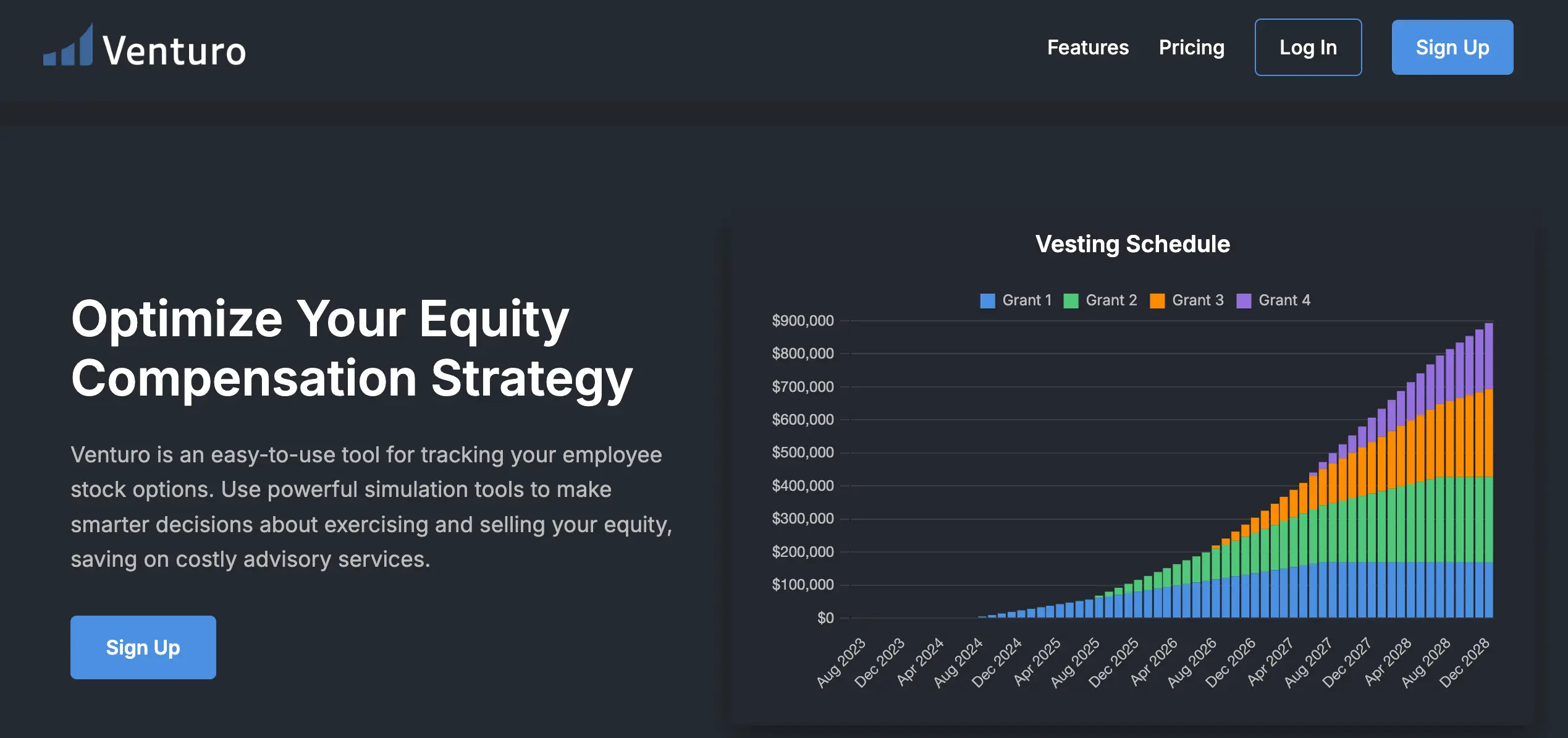Click the Dec 2028 x-axis label
This screenshot has height=738, width=1568.
1464,662
